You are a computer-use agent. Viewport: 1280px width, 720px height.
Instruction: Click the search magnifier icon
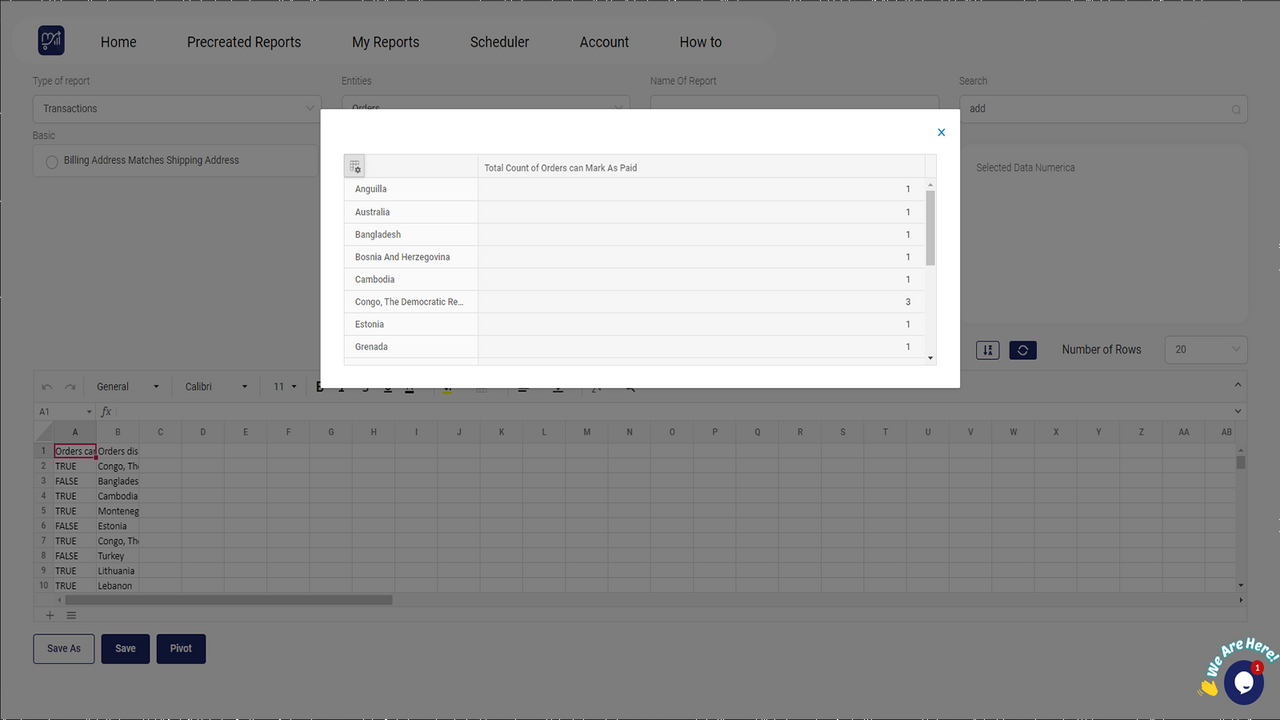tap(1236, 110)
